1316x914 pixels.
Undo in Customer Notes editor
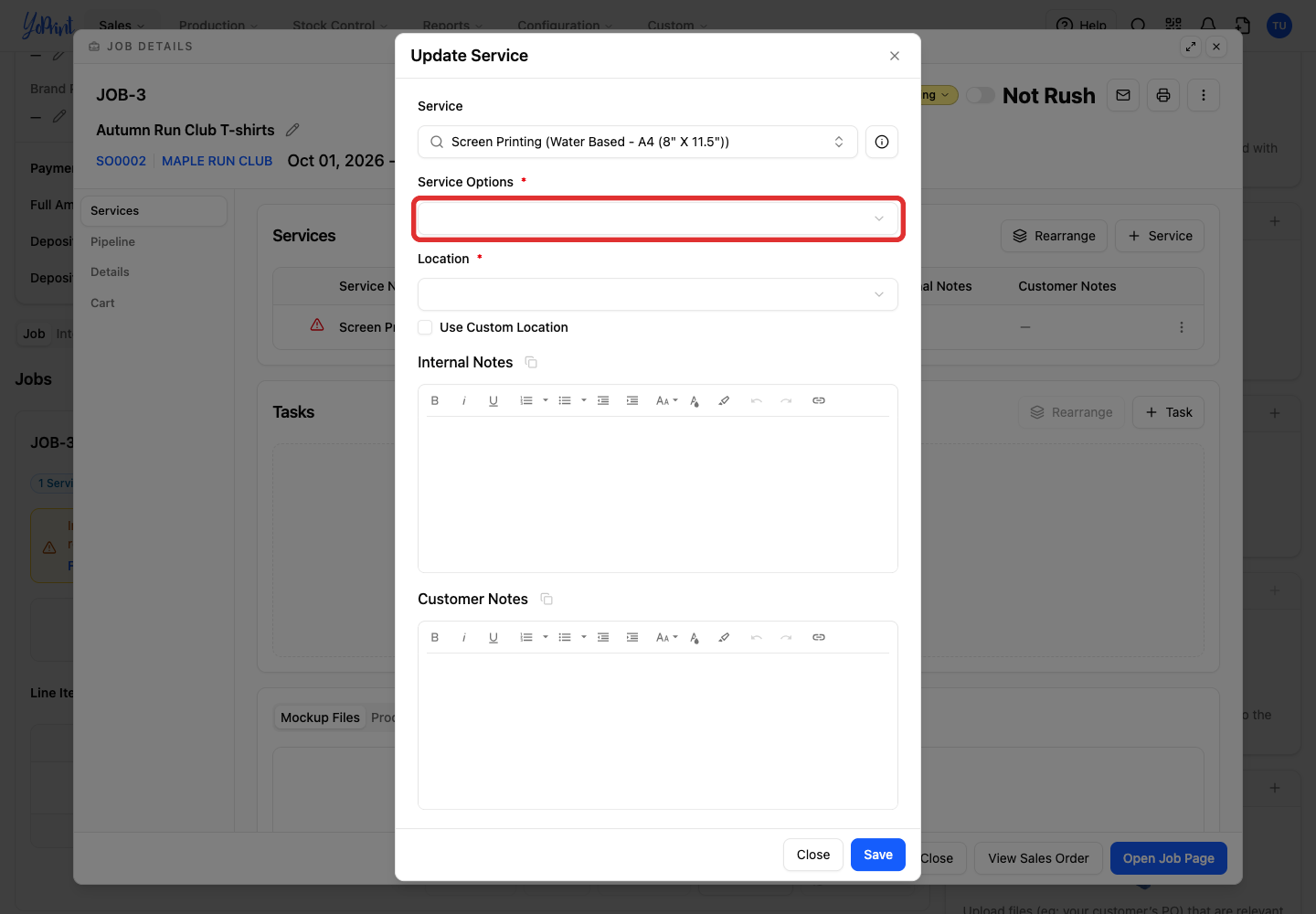757,637
